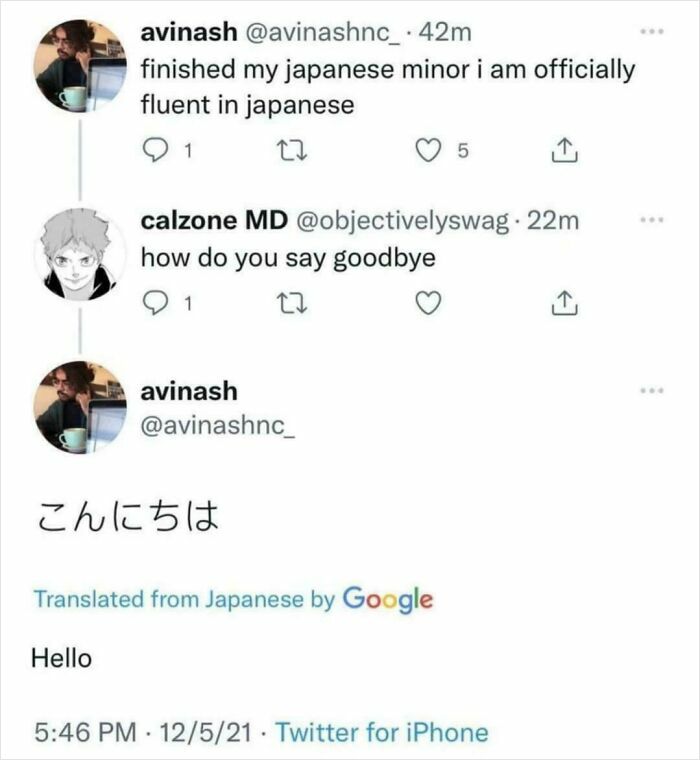
Task: Open avinash's avatar on main tweet
Action: pos(80,407)
